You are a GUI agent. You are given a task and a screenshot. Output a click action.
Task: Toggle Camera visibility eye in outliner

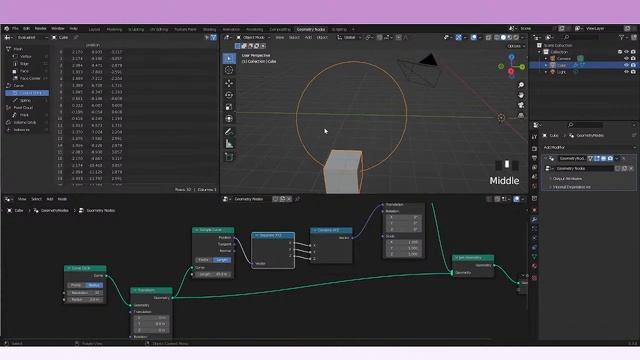pos(627,58)
